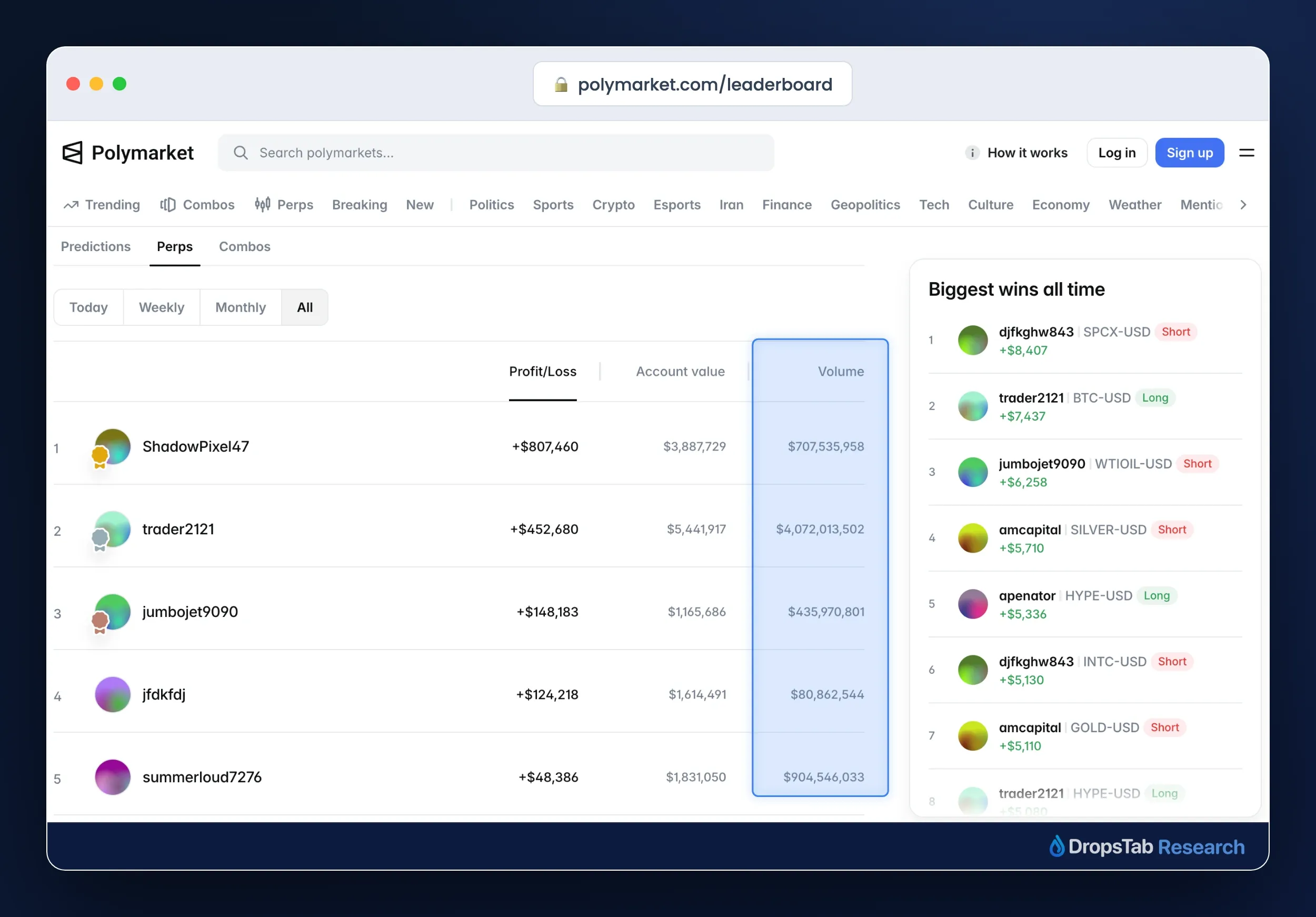1316x917 pixels.
Task: Click the Combos nav icon
Action: coord(168,205)
